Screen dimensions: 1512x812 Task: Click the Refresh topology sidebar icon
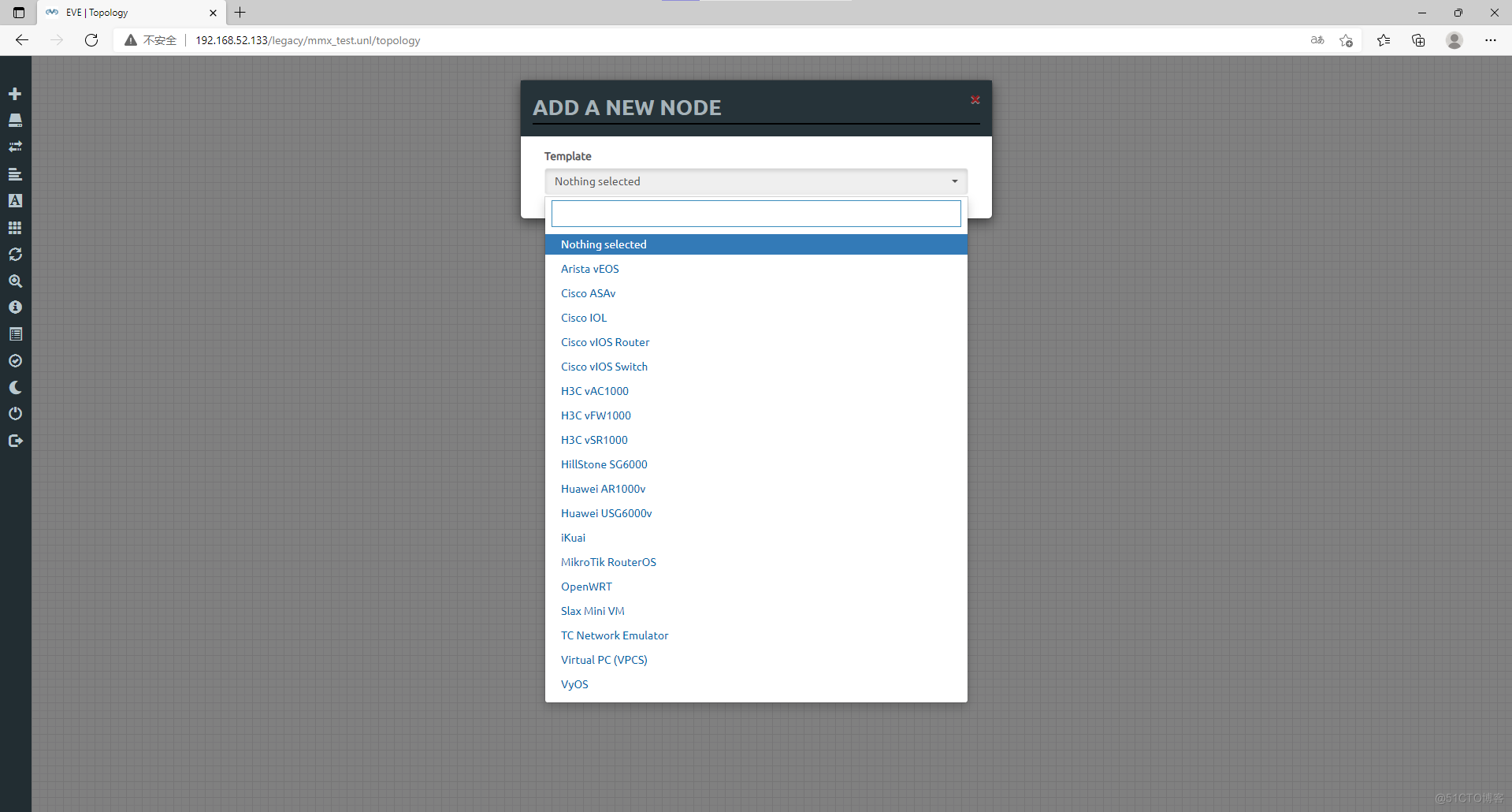tap(15, 255)
